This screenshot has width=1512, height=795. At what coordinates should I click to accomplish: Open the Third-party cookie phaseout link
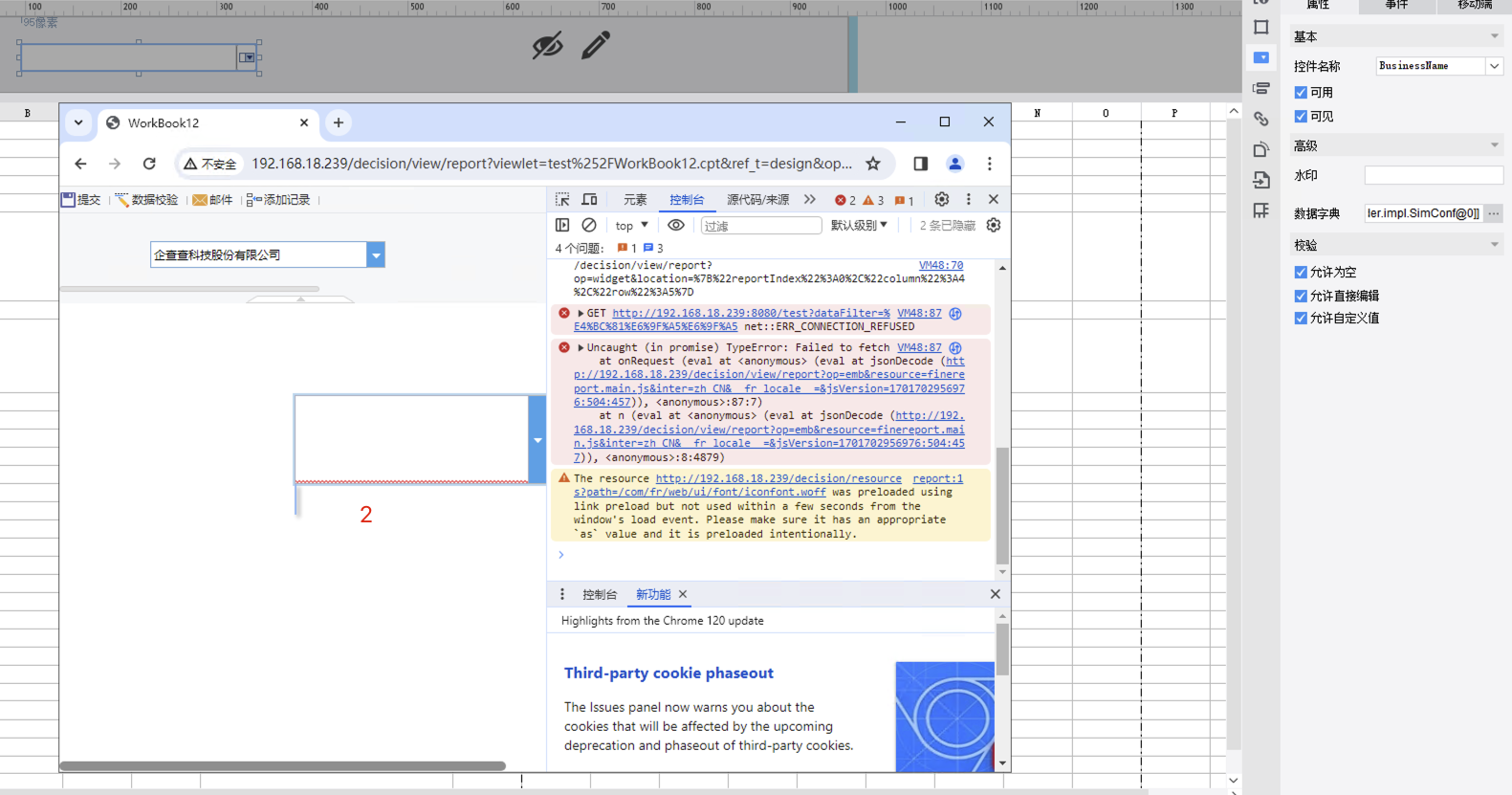click(x=668, y=673)
